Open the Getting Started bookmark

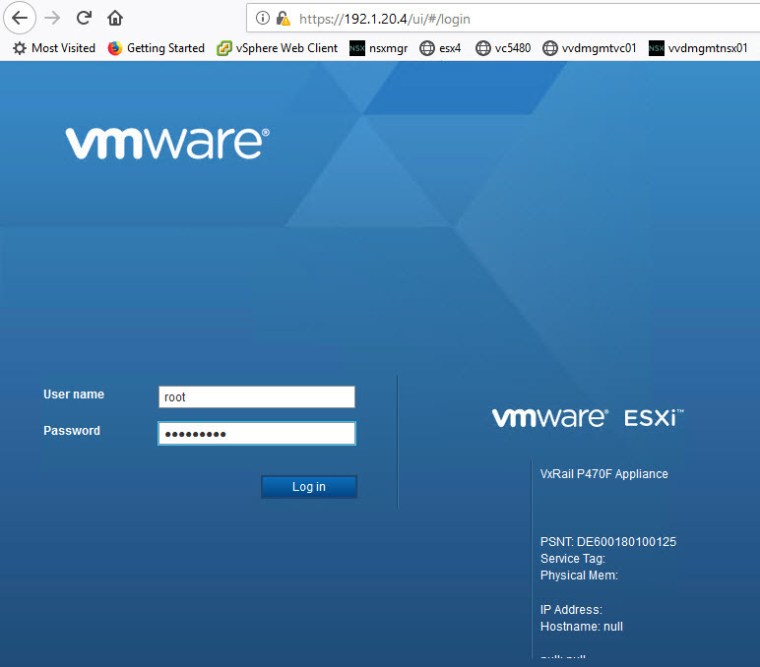pyautogui.click(x=156, y=48)
